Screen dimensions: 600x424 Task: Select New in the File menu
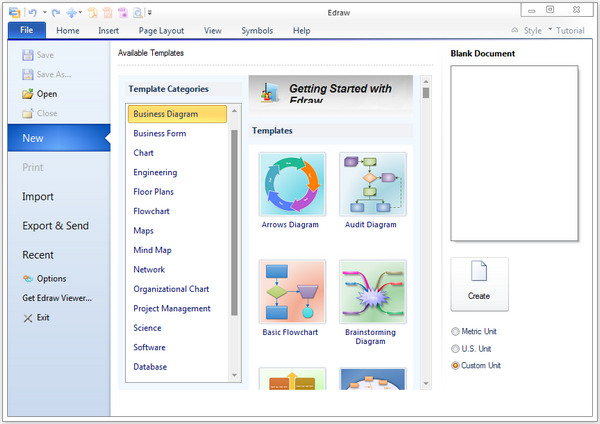point(59,138)
